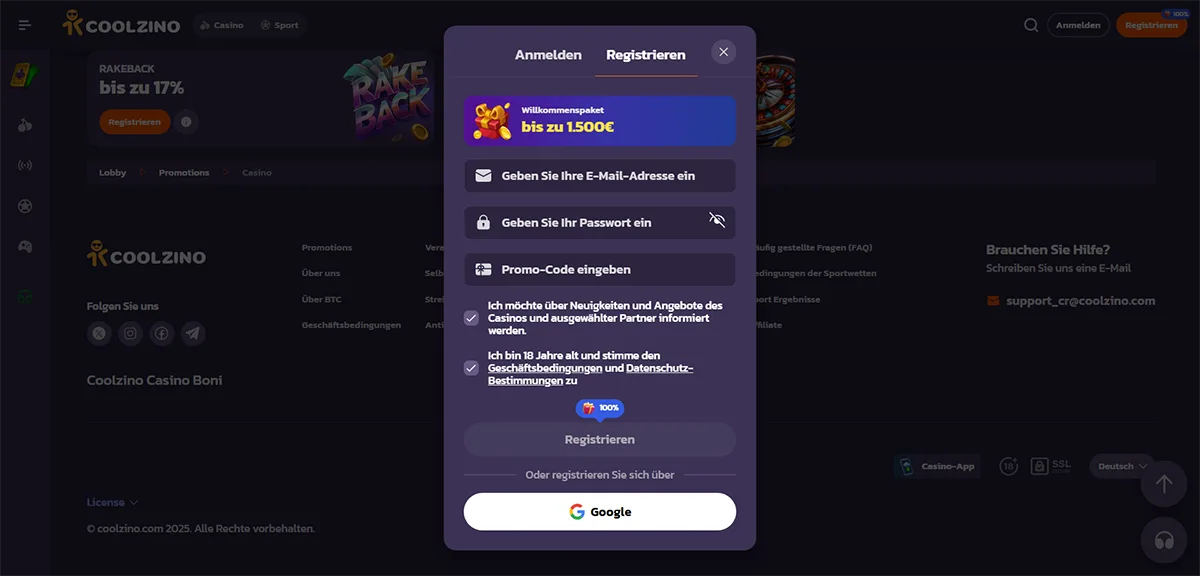Open the Telegram social link
Screen dimensions: 1200x576
coord(192,333)
